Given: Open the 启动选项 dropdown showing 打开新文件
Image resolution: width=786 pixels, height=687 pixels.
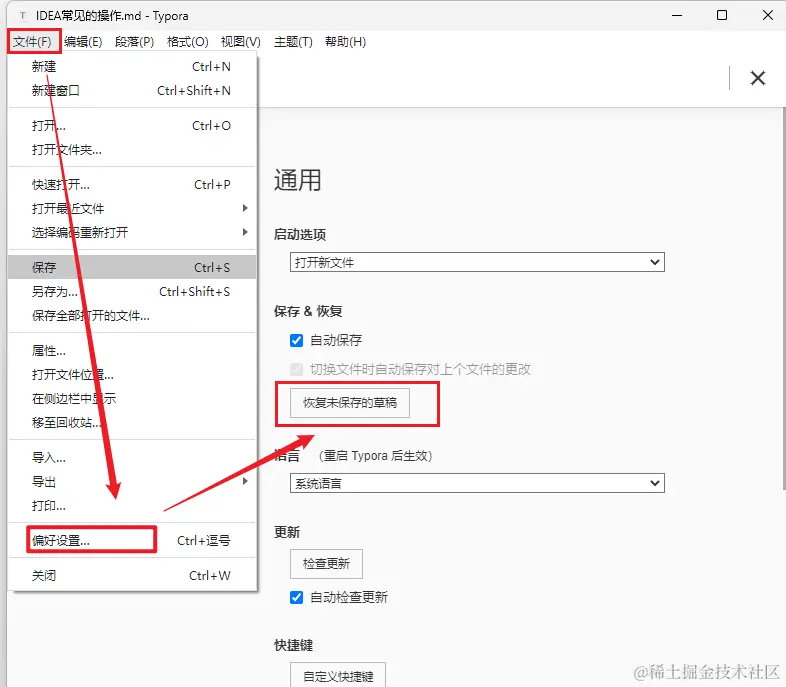Looking at the screenshot, I should (x=477, y=262).
